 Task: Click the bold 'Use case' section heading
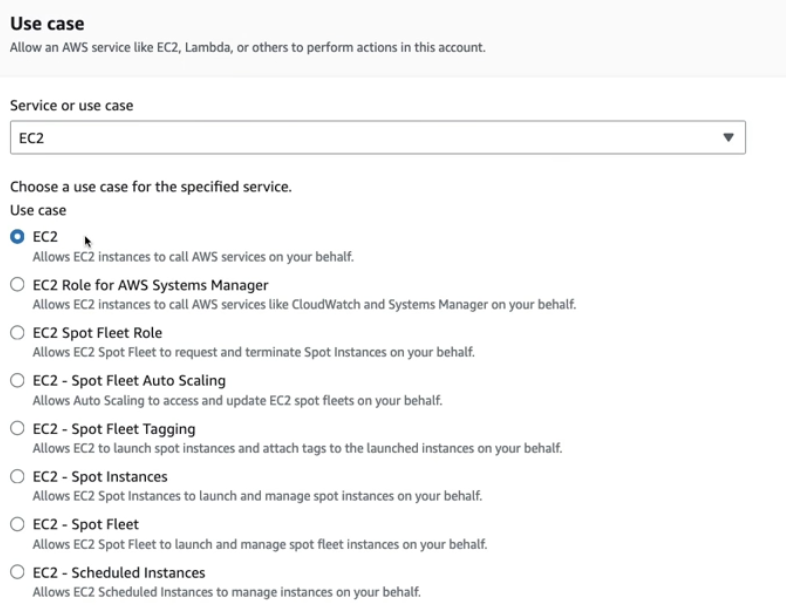tap(46, 22)
